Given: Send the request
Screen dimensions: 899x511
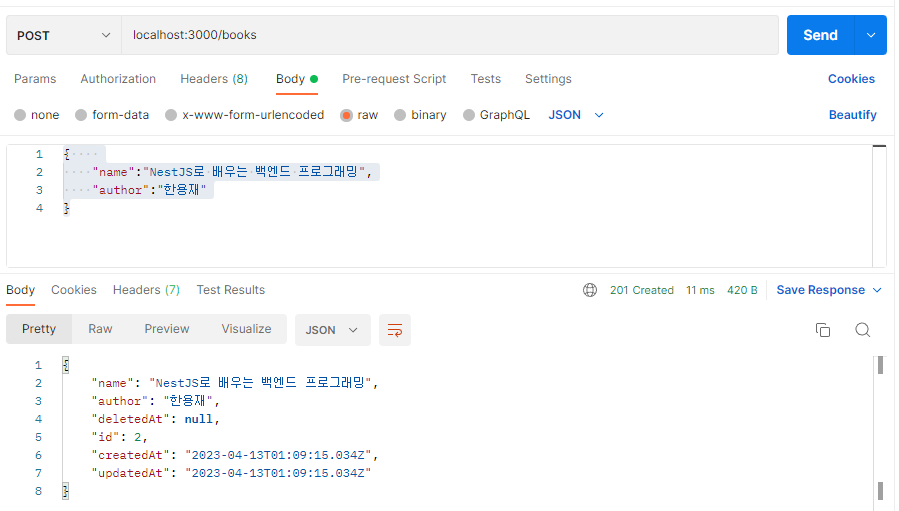Looking at the screenshot, I should pos(820,35).
